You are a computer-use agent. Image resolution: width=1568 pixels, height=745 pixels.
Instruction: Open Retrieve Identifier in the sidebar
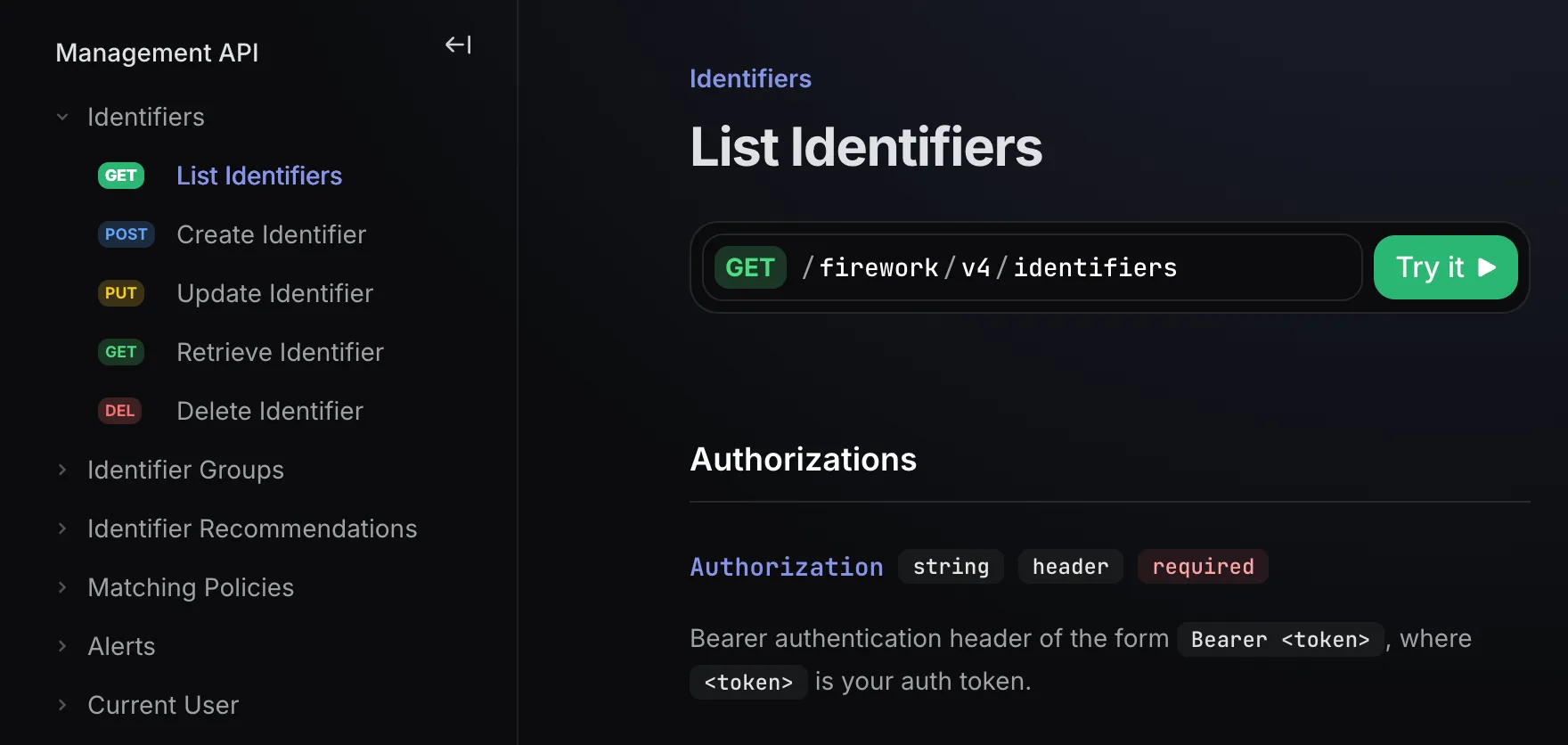(280, 352)
